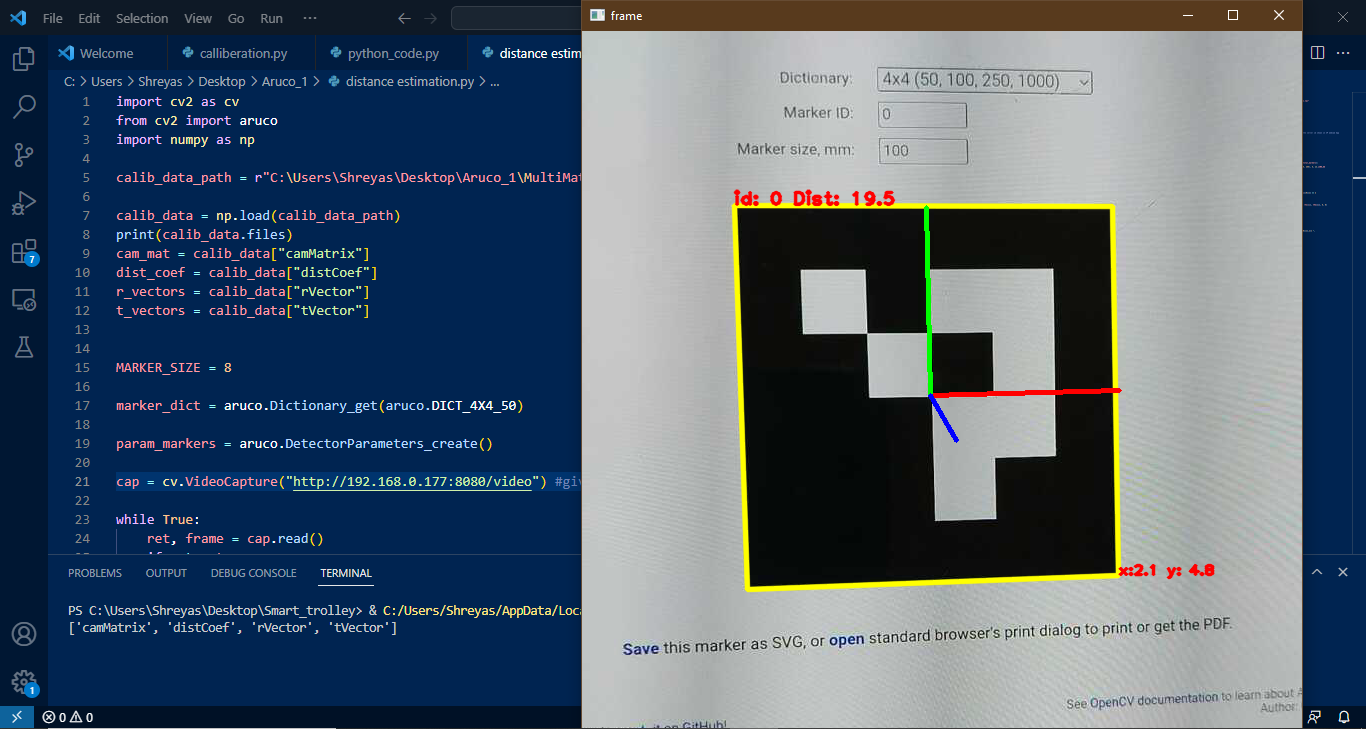Open the Explorer view in the activity bar
Viewport: 1366px width, 729px height.
click(23, 60)
